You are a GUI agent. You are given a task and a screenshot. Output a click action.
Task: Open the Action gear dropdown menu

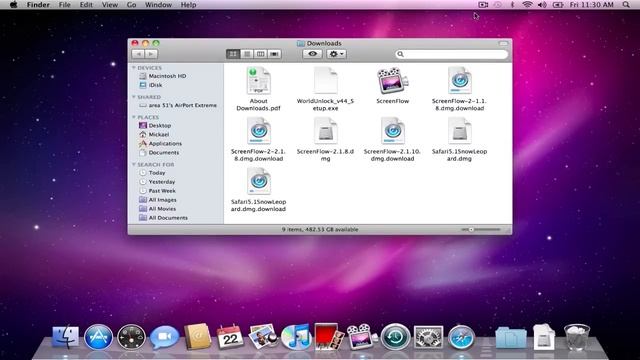336,54
